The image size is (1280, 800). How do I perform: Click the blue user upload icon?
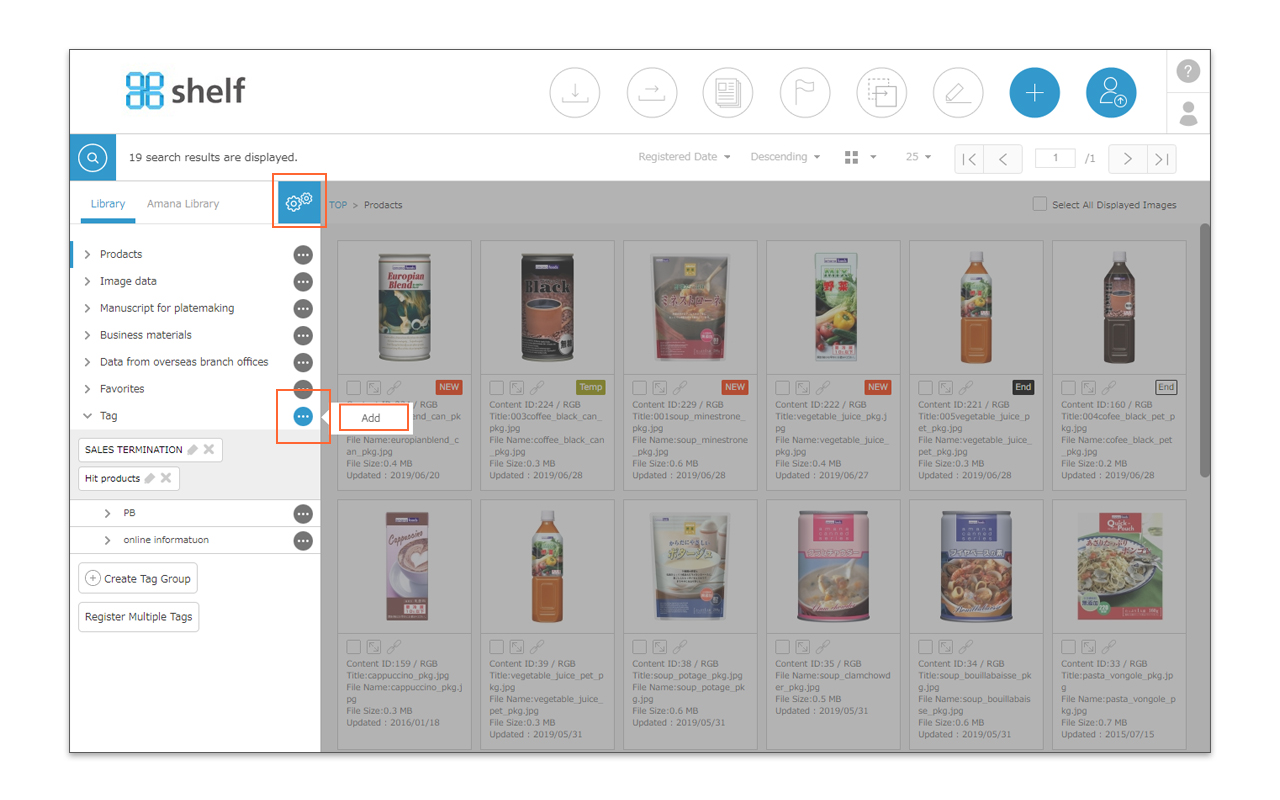pyautogui.click(x=1111, y=93)
